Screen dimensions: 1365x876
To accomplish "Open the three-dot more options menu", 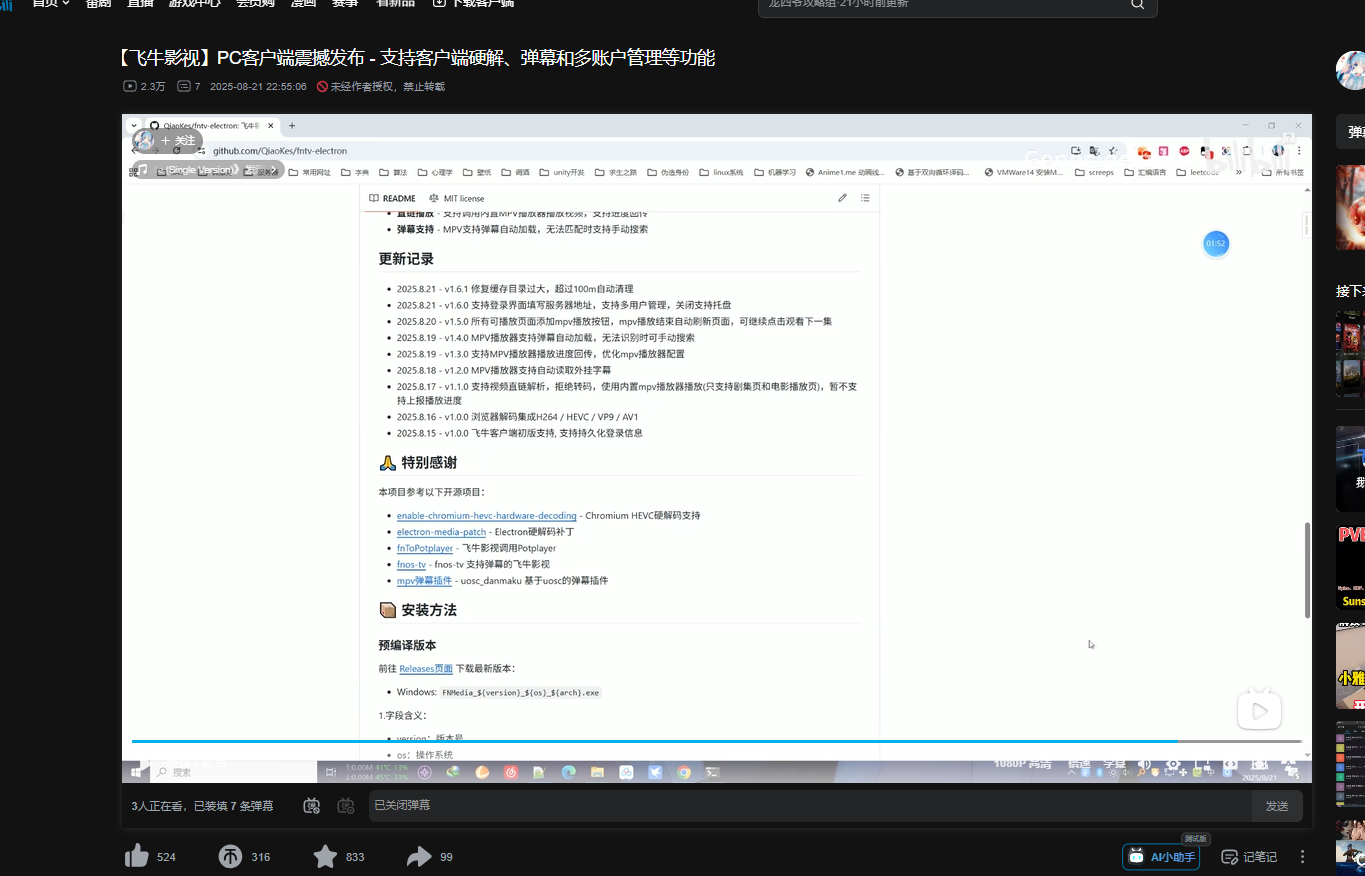I will (1302, 857).
